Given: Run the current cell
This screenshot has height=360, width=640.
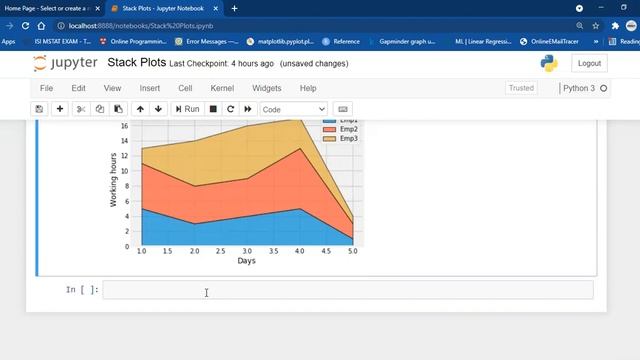Looking at the screenshot, I should click(x=187, y=109).
